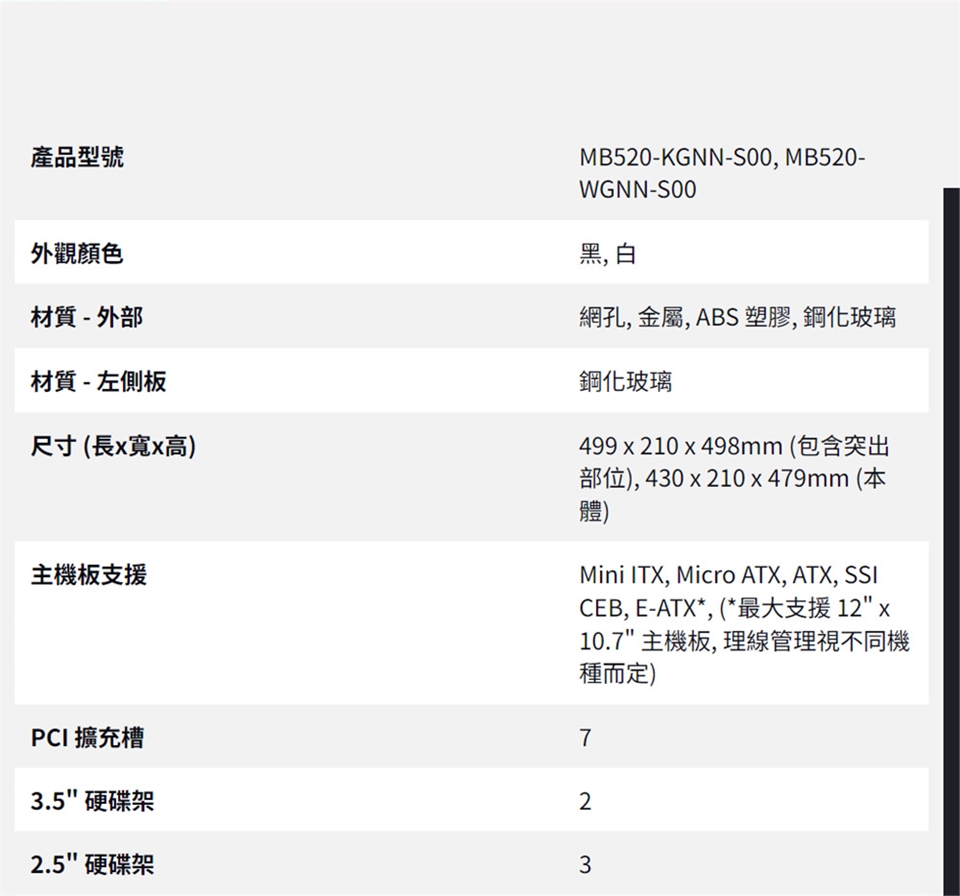
Task: Select the MB520-KGNN-S00 model number text
Action: [675, 158]
